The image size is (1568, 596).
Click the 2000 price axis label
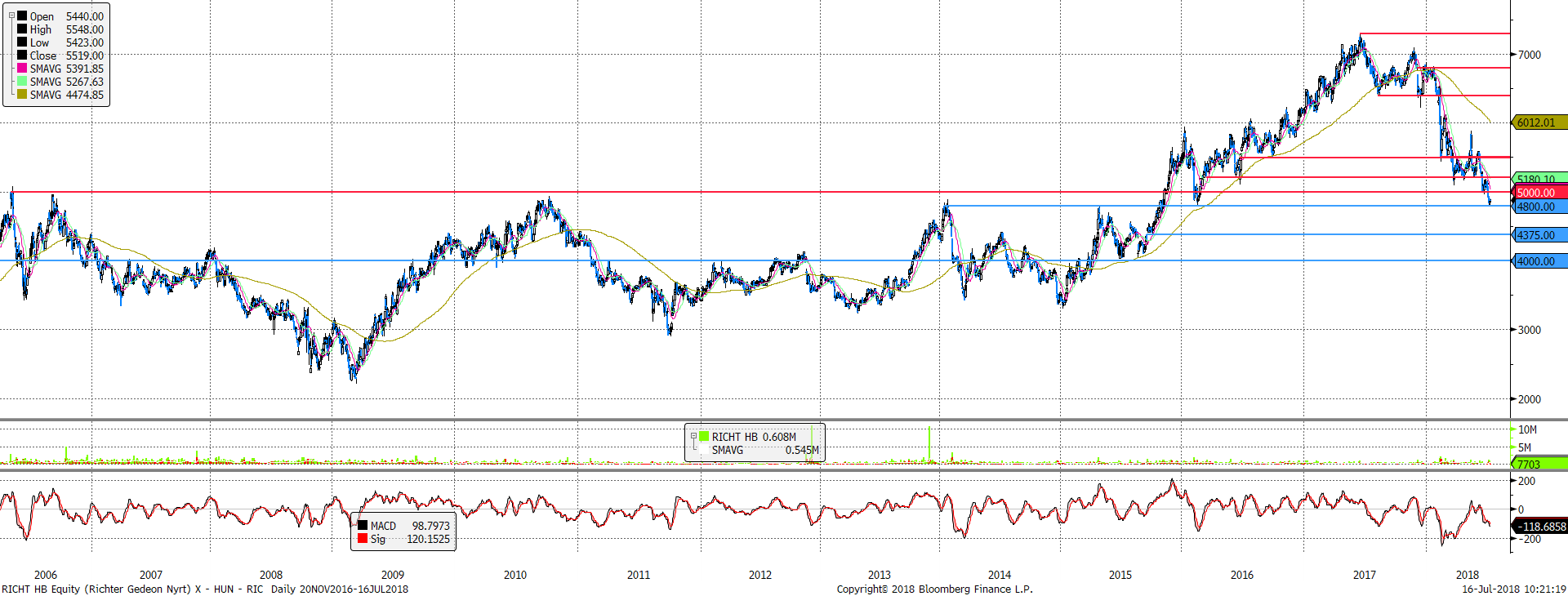click(1530, 399)
